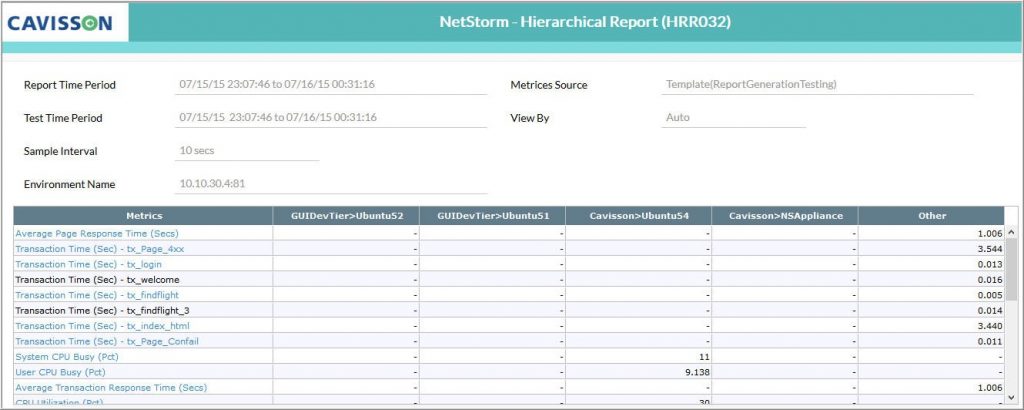Click the value 3.544 in tx_Page_4xx row
Viewport: 1024px width, 410px height.
click(x=990, y=249)
